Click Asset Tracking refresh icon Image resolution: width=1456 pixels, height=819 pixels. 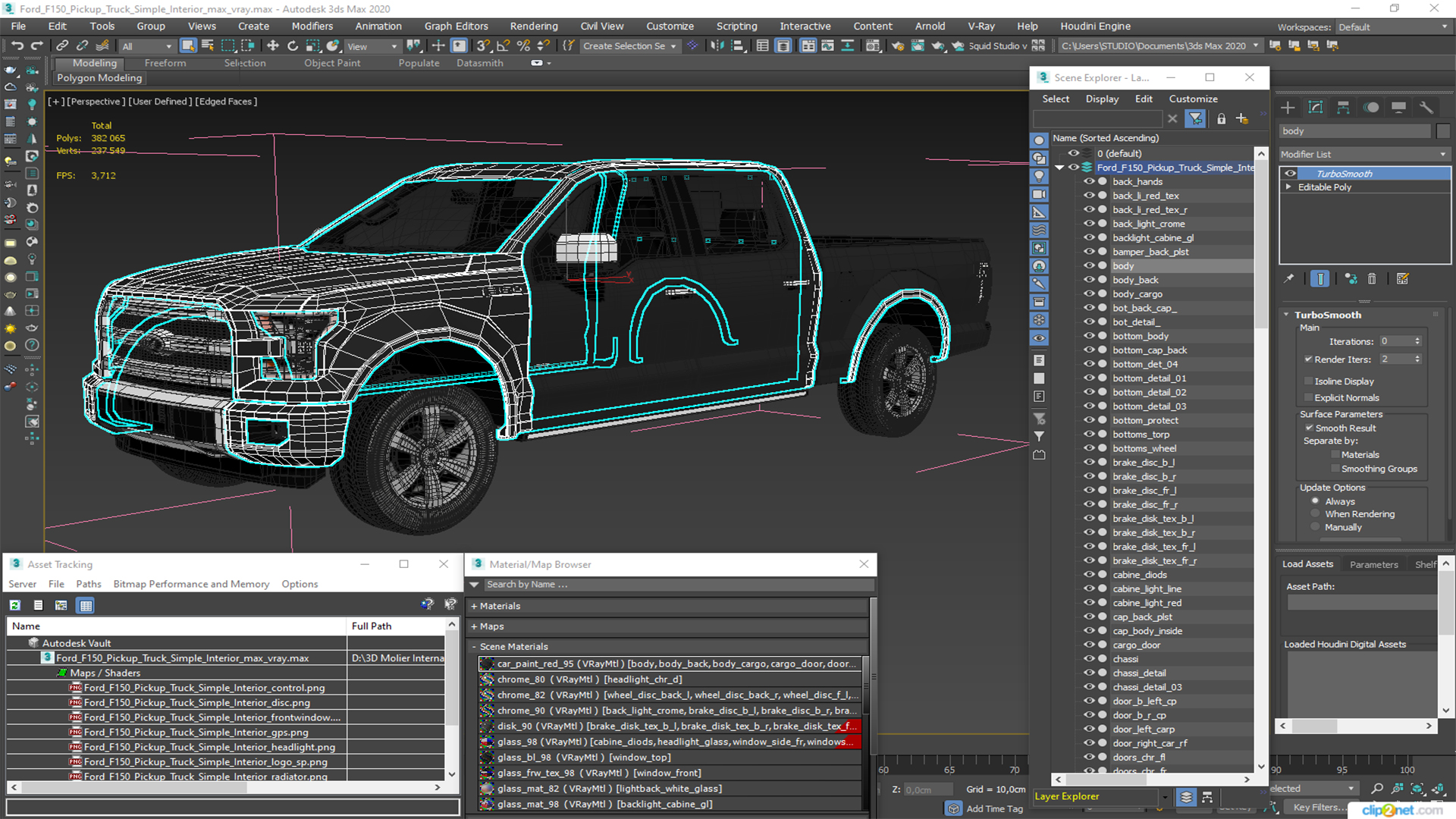tap(15, 605)
